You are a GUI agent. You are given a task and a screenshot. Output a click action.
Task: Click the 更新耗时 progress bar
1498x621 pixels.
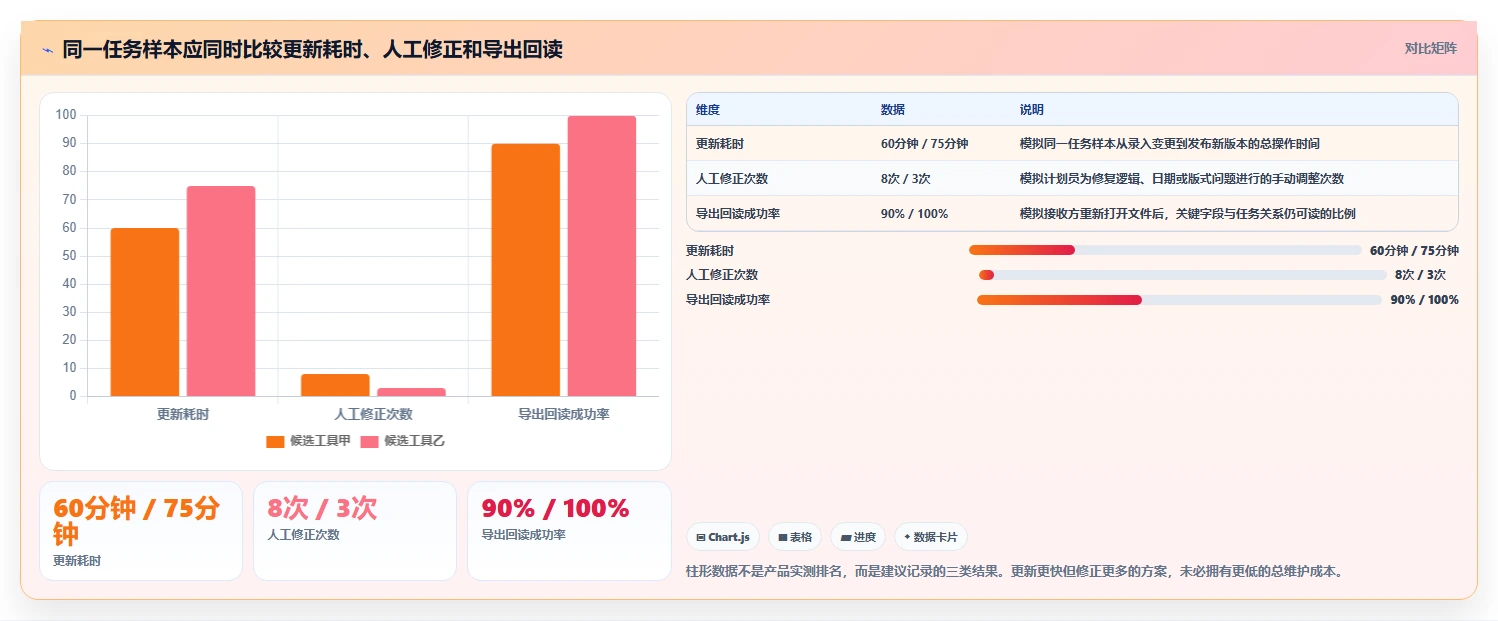(x=1165, y=250)
